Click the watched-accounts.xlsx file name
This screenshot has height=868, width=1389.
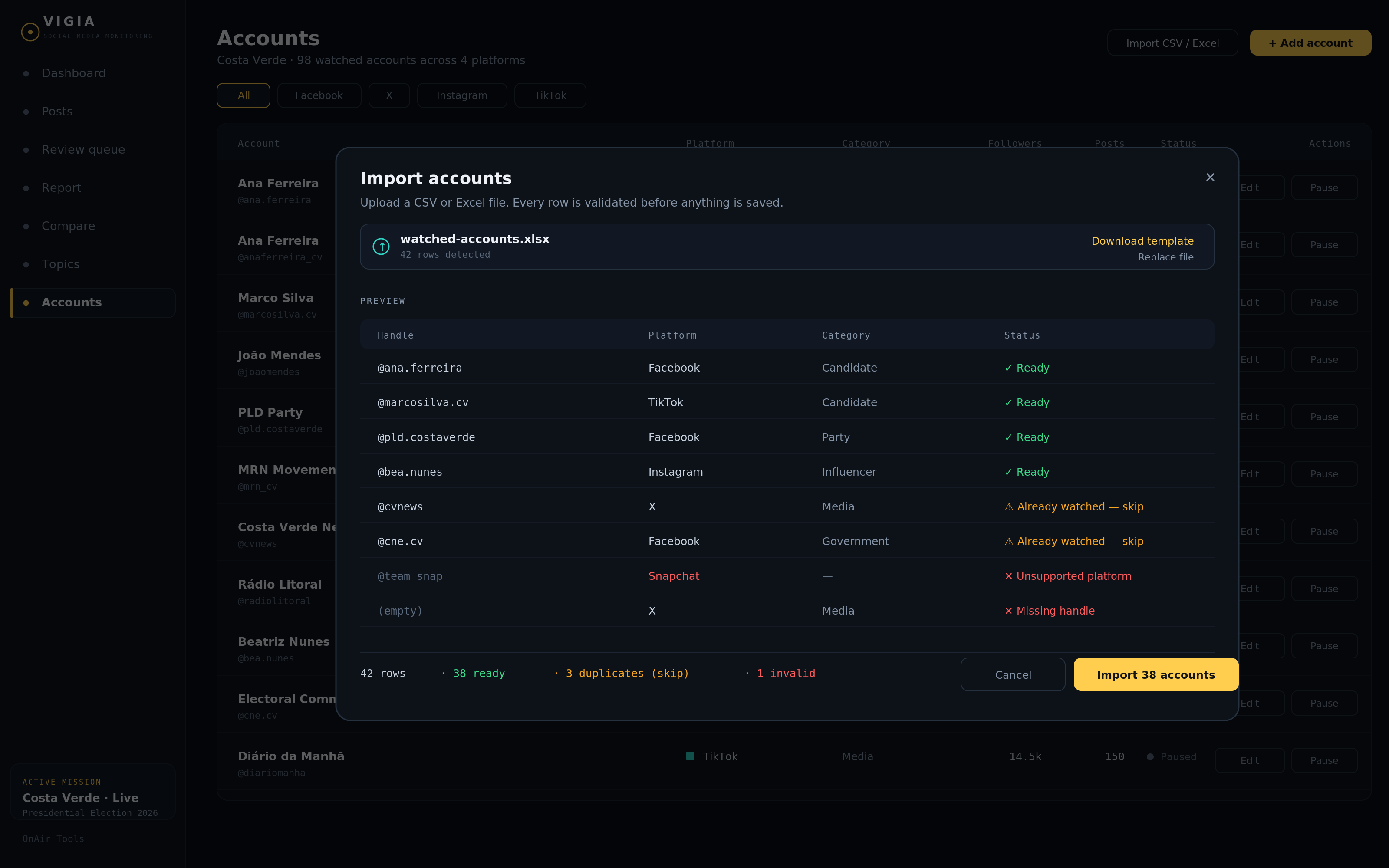coord(475,239)
